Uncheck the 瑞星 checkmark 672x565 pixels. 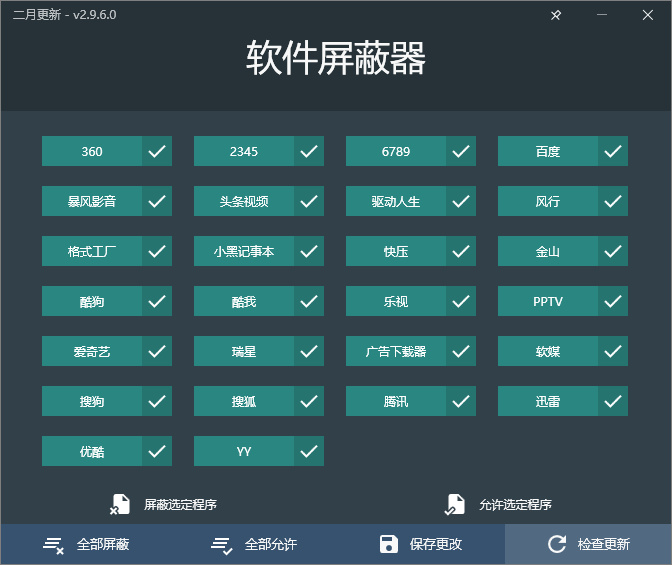tap(309, 351)
